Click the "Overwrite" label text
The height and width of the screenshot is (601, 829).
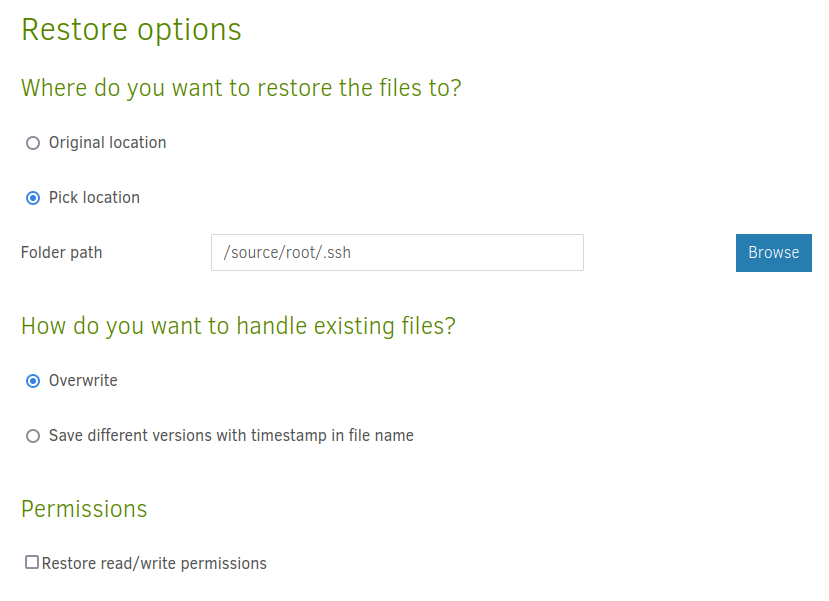pyautogui.click(x=83, y=381)
